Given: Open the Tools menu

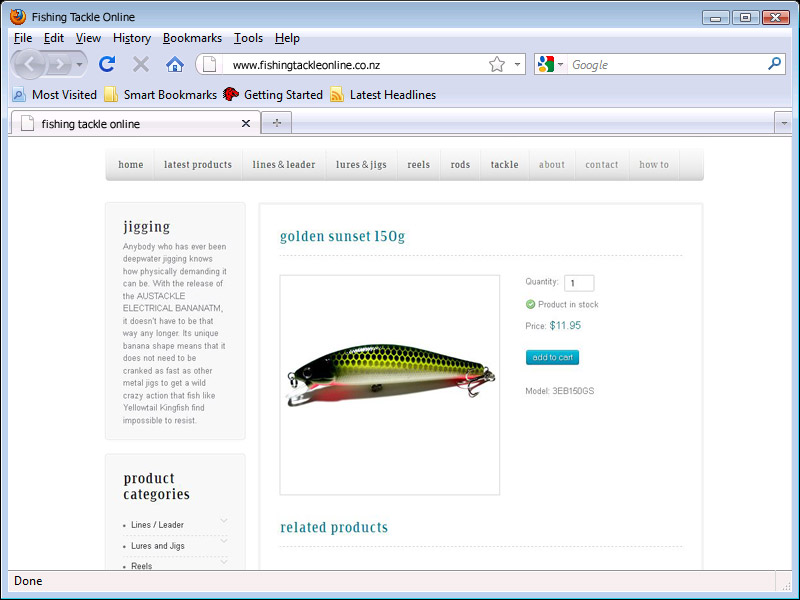Looking at the screenshot, I should [248, 38].
